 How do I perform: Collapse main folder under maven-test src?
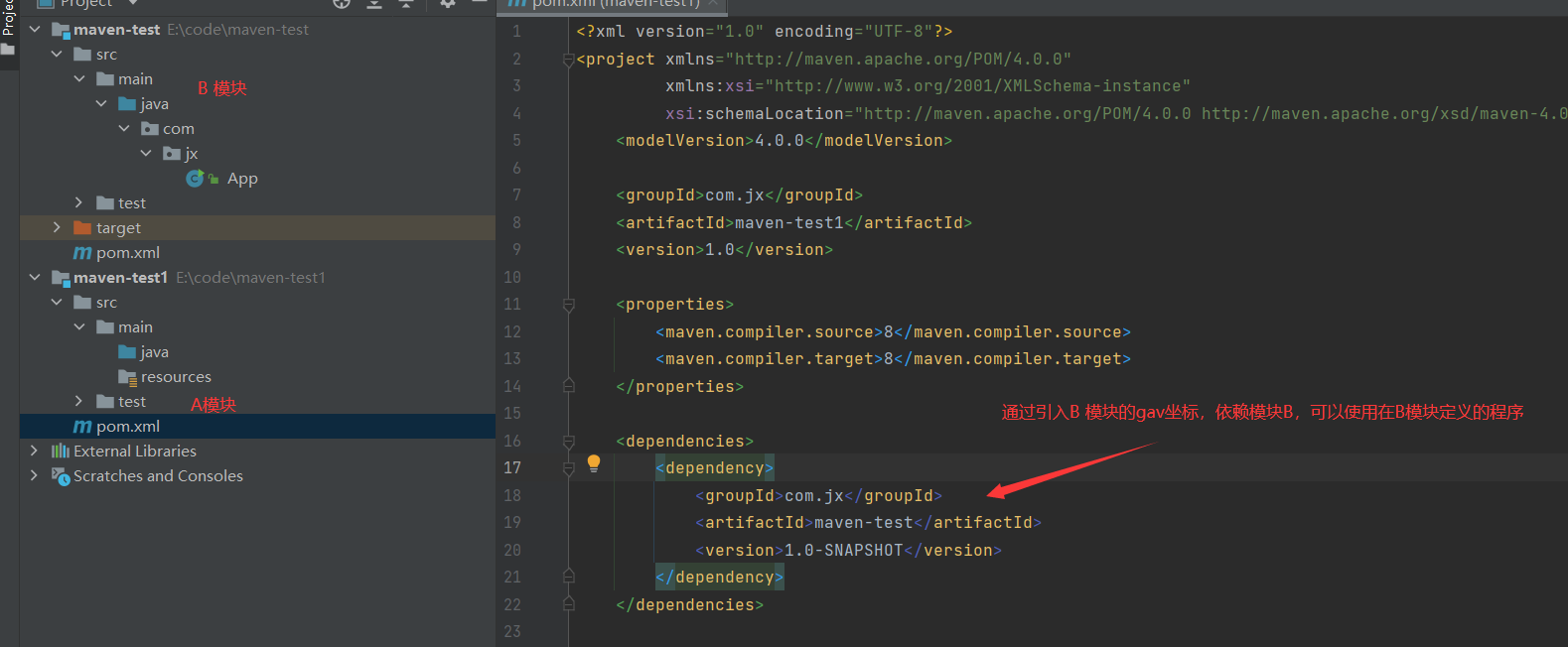tap(79, 79)
